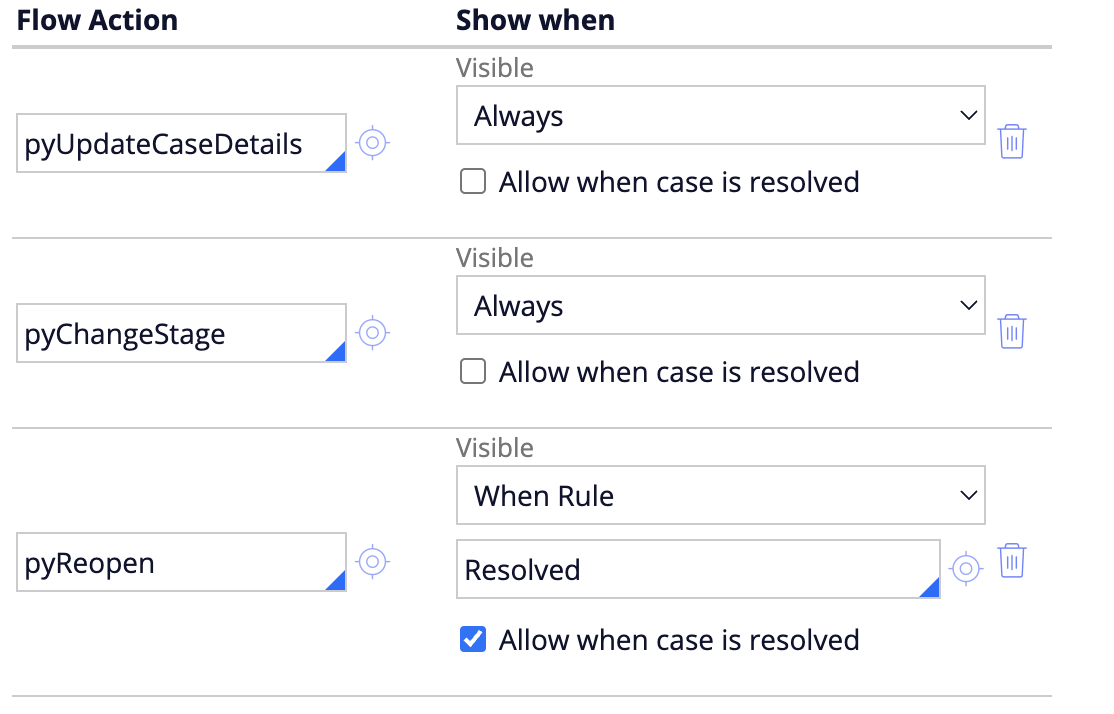Delete the pyUpdateCaseDetails row

pyautogui.click(x=1012, y=141)
